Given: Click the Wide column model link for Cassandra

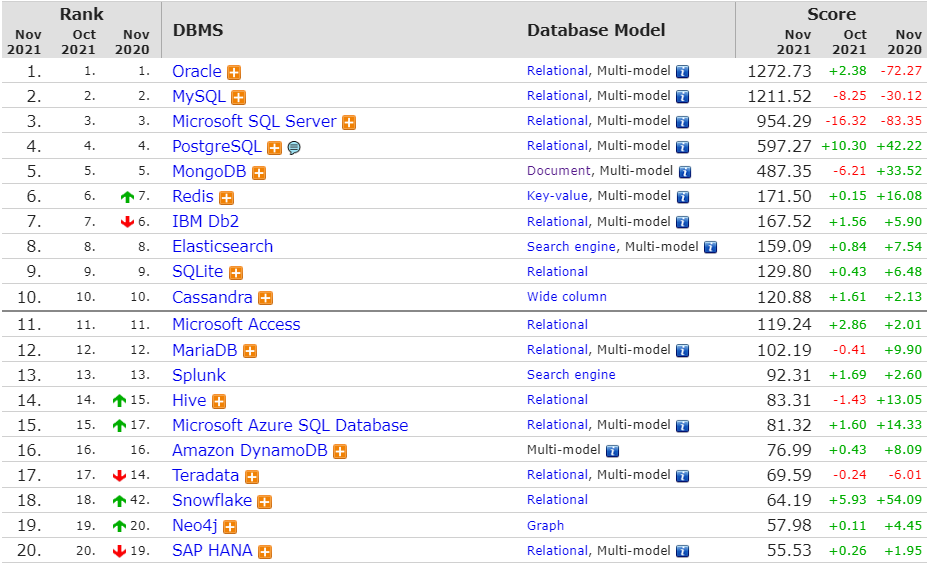Looking at the screenshot, I should click(566, 297).
